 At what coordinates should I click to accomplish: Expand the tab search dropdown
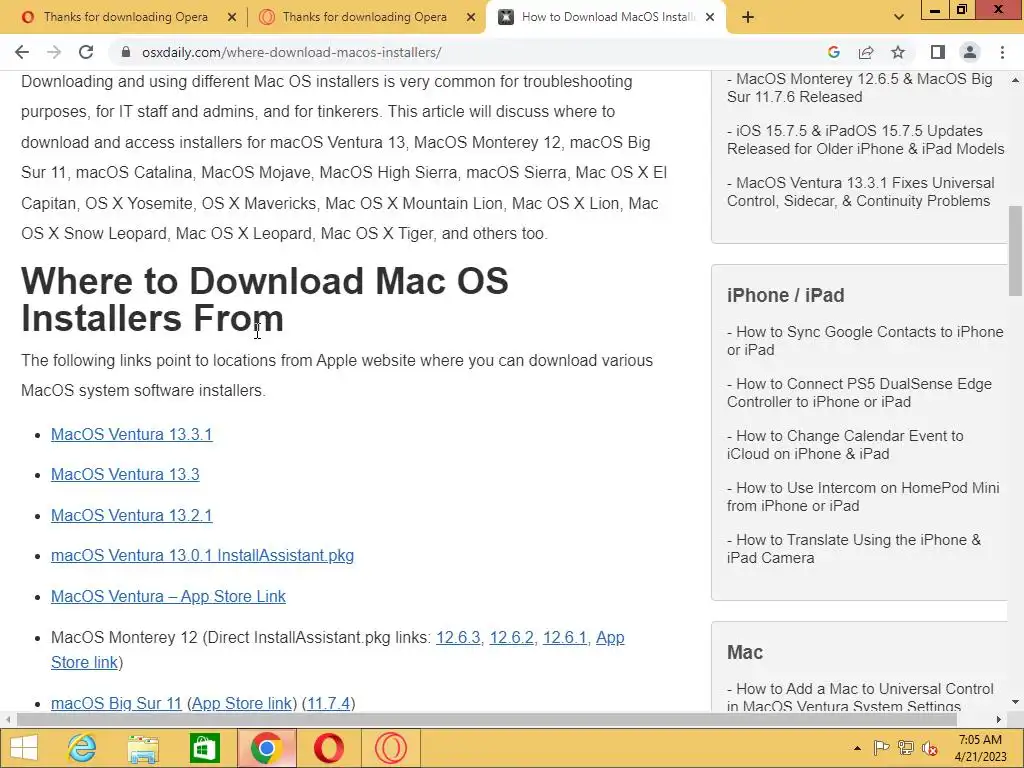click(x=899, y=18)
